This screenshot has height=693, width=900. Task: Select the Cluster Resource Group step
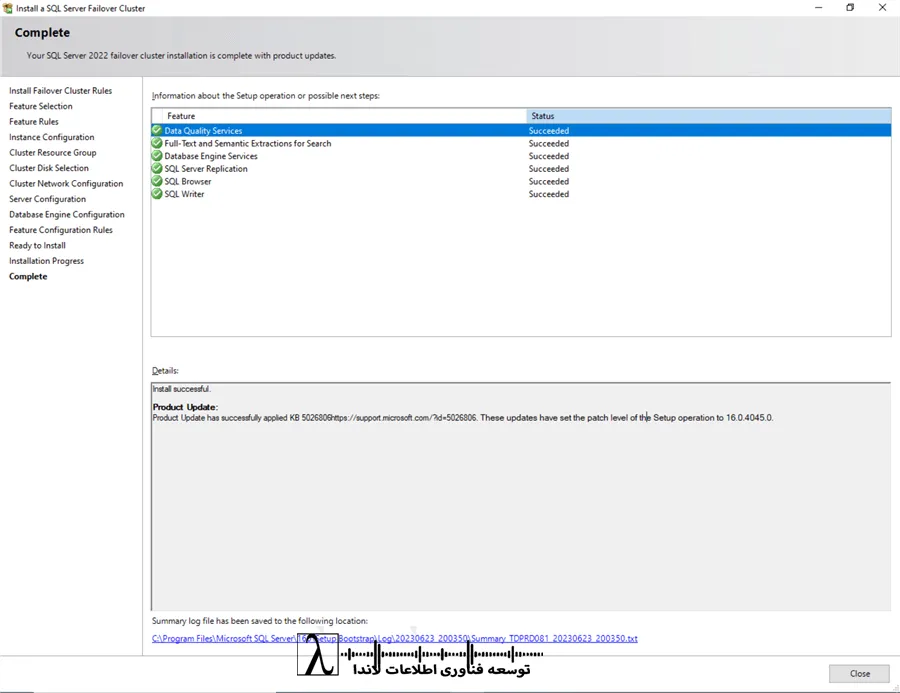coord(53,153)
